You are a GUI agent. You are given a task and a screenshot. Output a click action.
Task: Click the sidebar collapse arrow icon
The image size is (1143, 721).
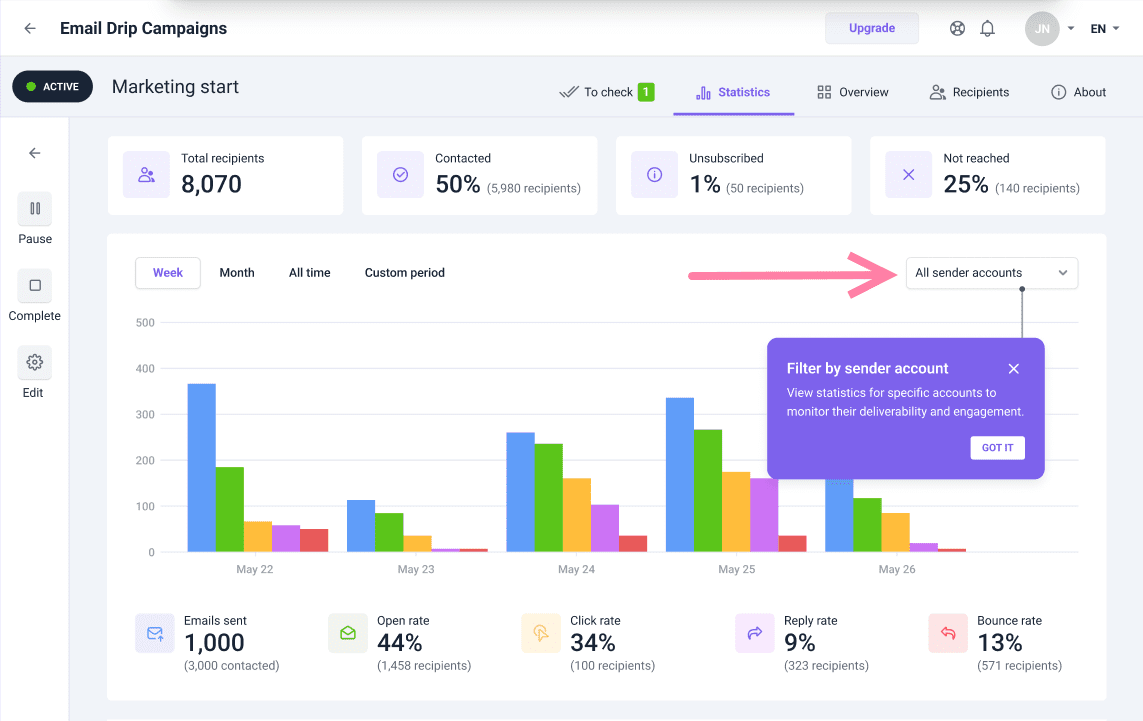click(35, 153)
